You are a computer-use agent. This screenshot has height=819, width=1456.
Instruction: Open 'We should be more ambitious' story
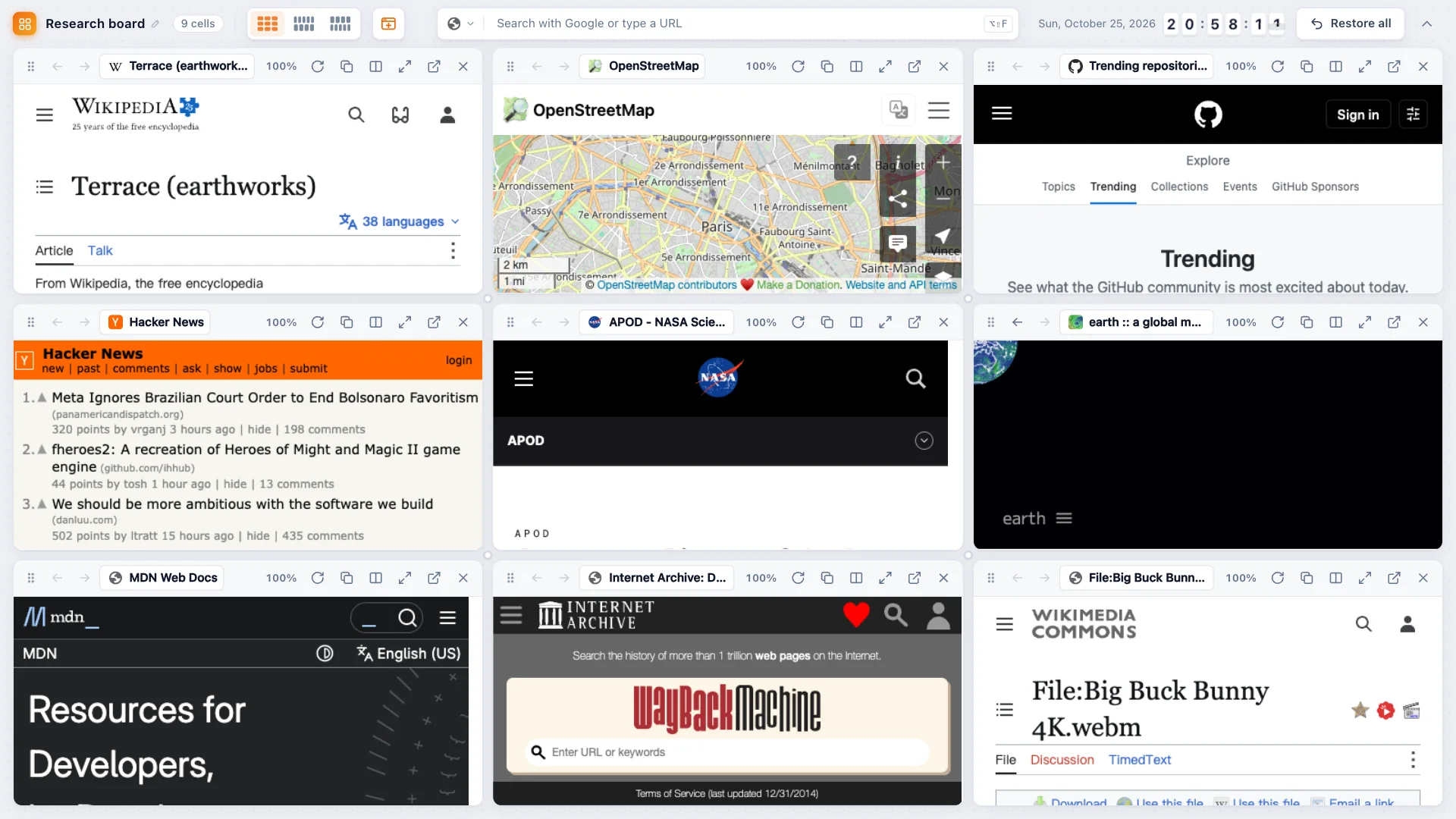point(243,504)
